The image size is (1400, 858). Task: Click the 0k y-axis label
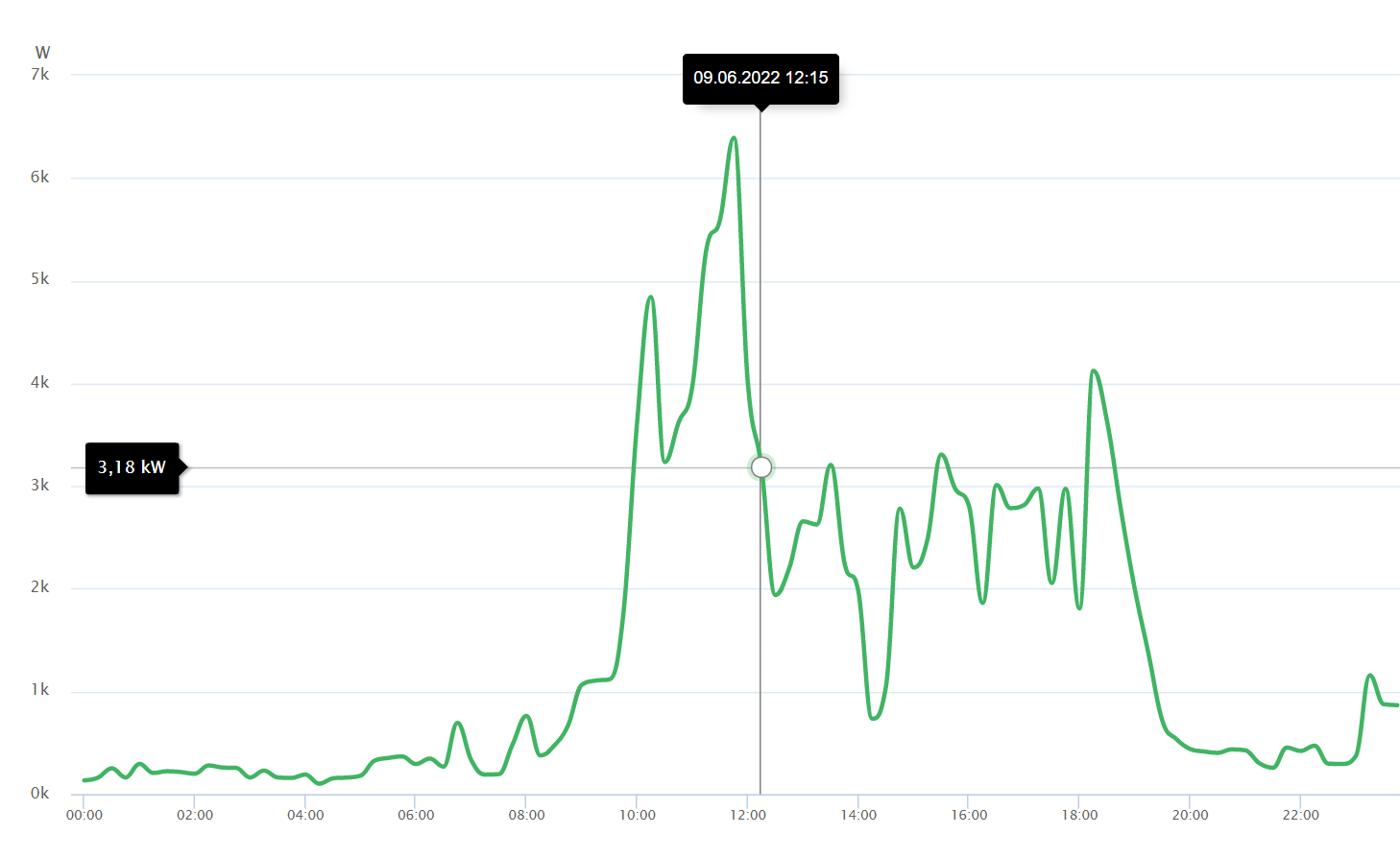pyautogui.click(x=40, y=793)
